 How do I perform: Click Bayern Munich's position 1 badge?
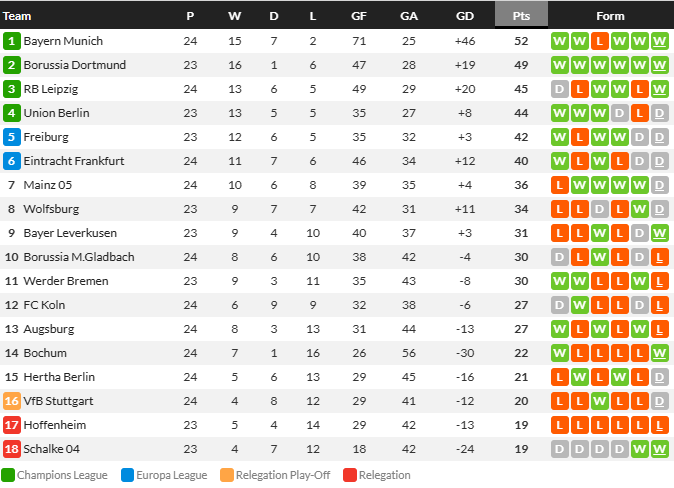(x=12, y=41)
